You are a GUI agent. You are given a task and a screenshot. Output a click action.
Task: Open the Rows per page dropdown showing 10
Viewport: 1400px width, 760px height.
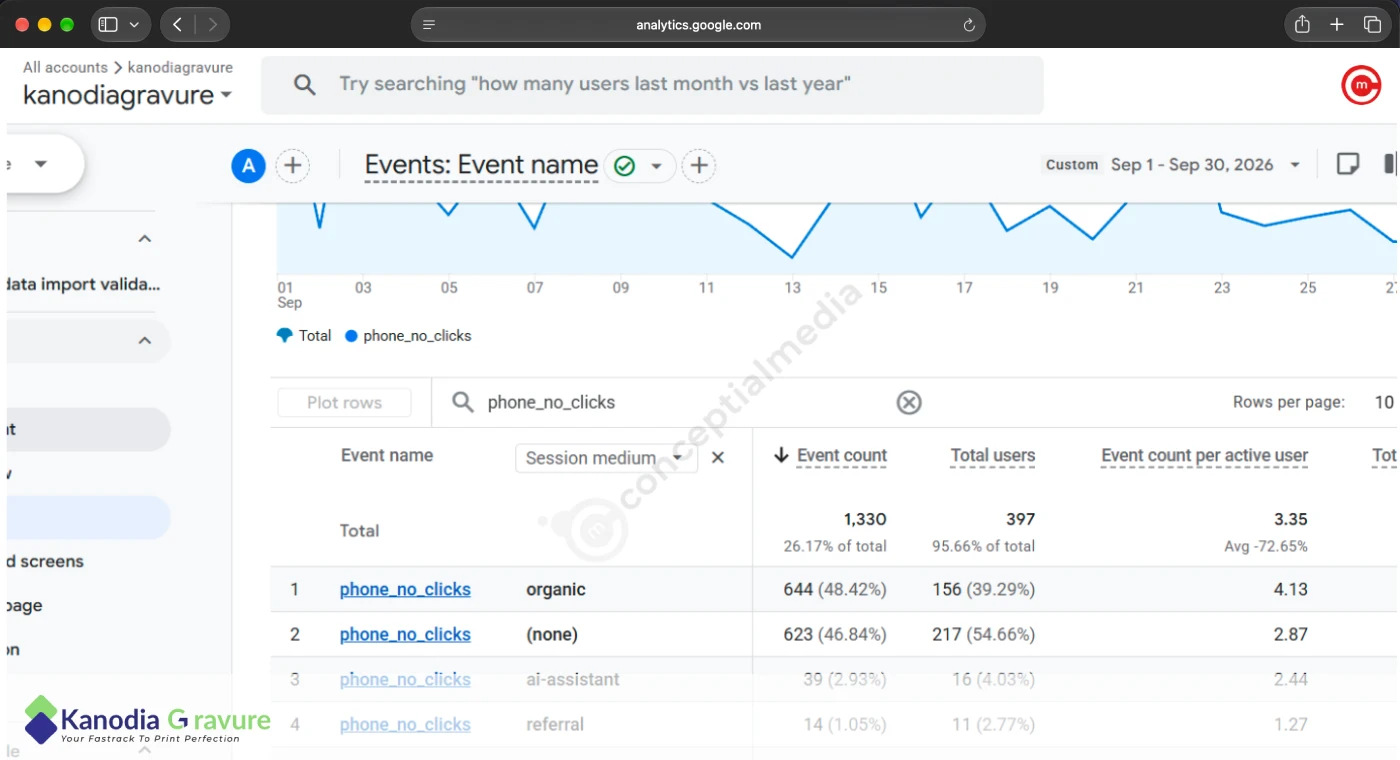tap(1384, 402)
